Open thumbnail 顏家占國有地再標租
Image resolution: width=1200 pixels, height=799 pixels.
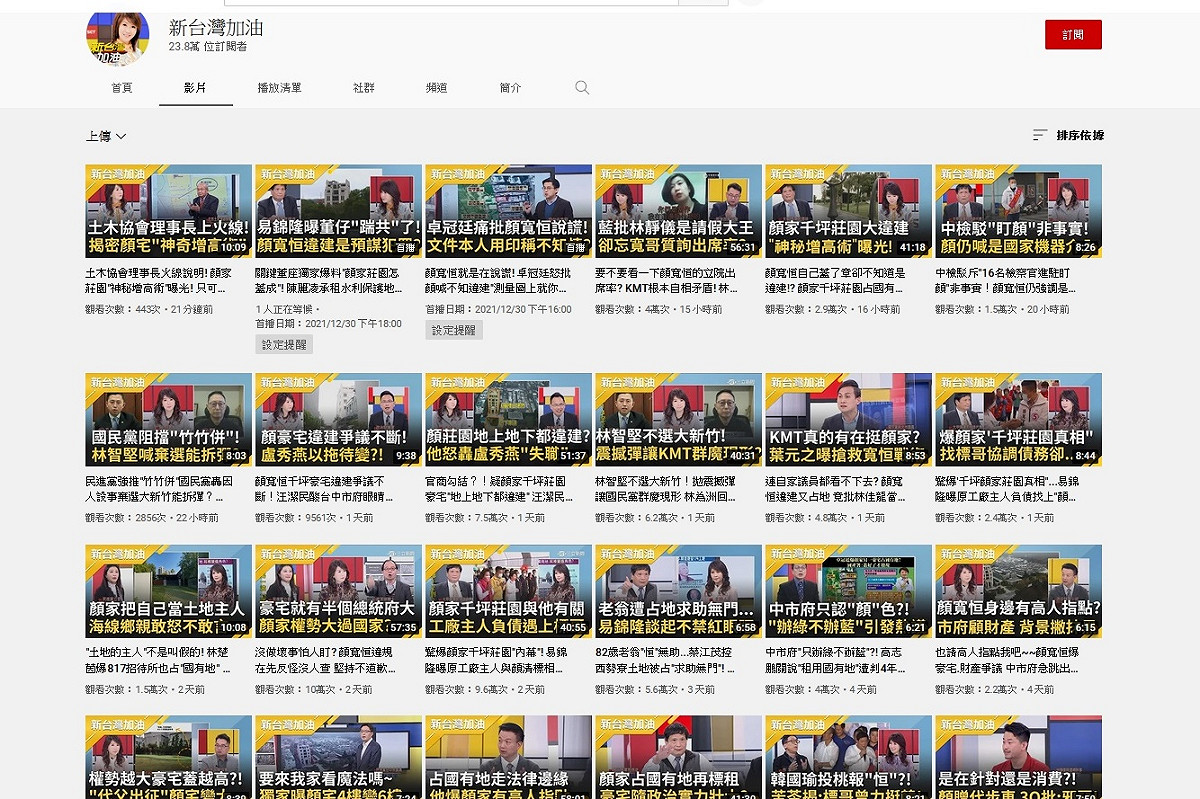678,757
